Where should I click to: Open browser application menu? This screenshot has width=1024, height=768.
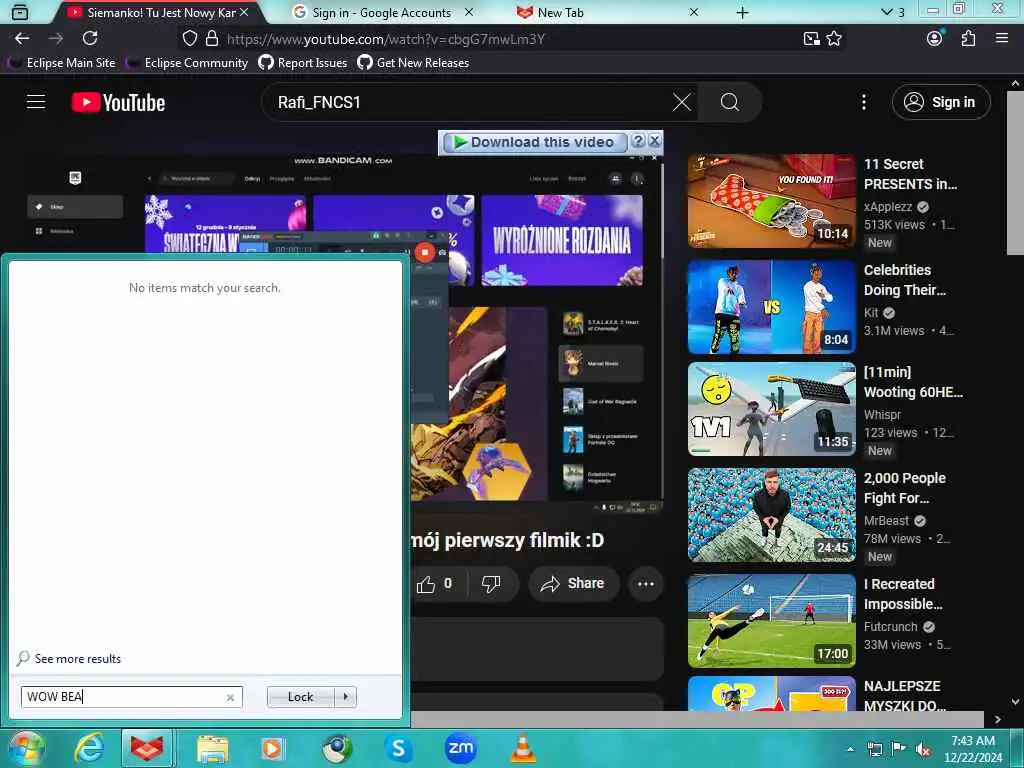point(1002,39)
